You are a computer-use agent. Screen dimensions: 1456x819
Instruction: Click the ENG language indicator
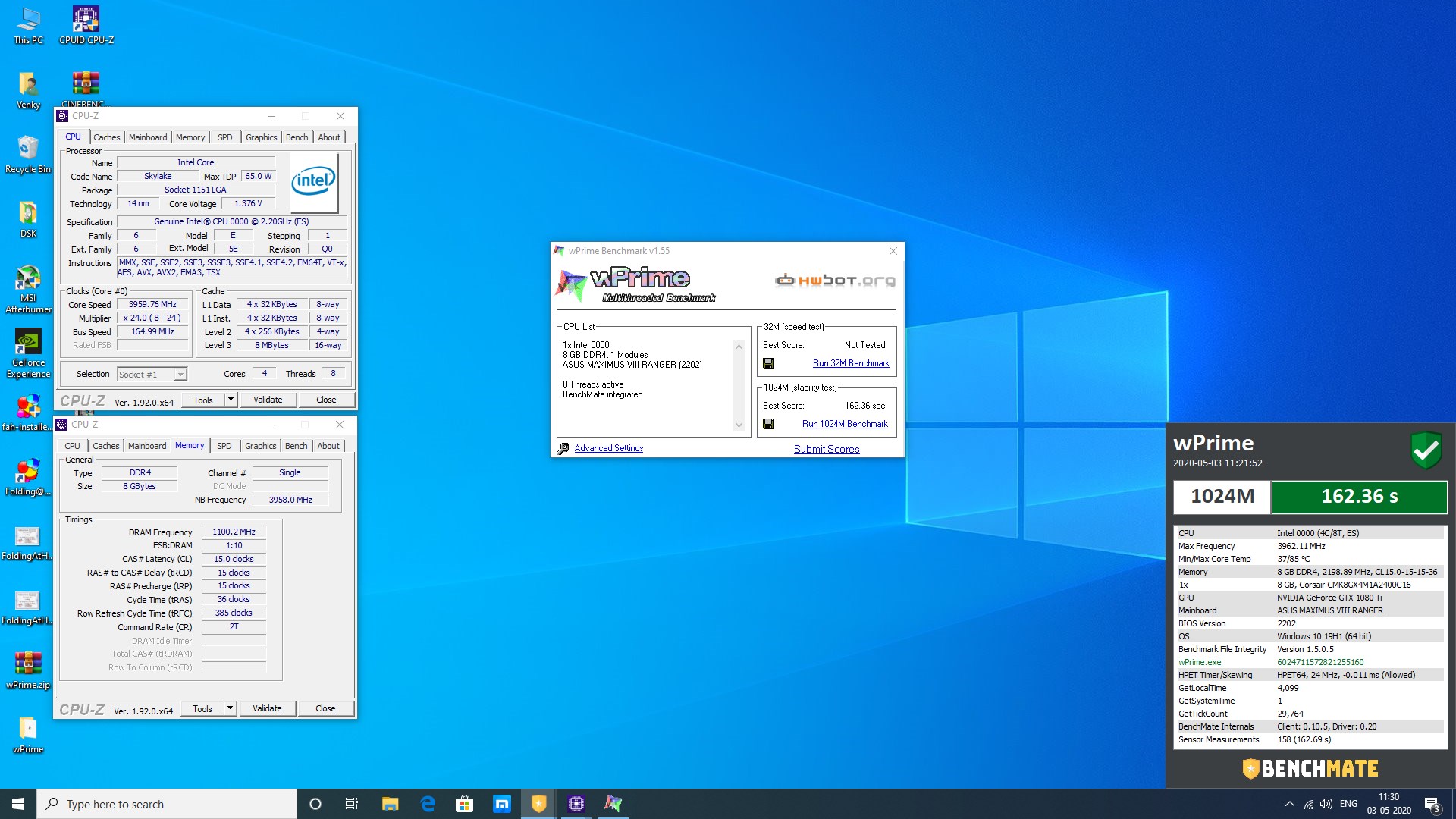[x=1348, y=804]
